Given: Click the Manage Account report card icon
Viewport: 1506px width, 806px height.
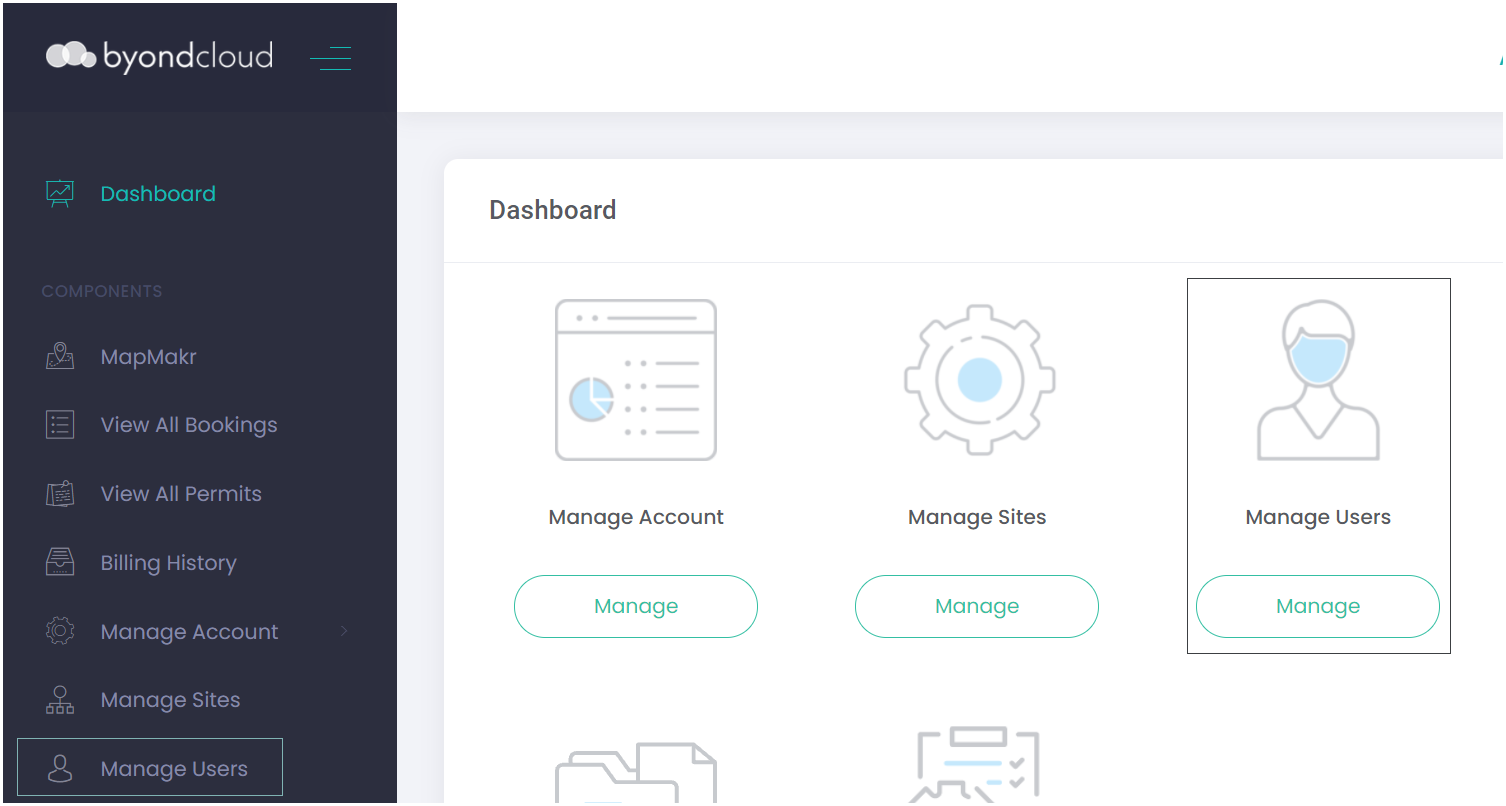Looking at the screenshot, I should pos(636,380).
